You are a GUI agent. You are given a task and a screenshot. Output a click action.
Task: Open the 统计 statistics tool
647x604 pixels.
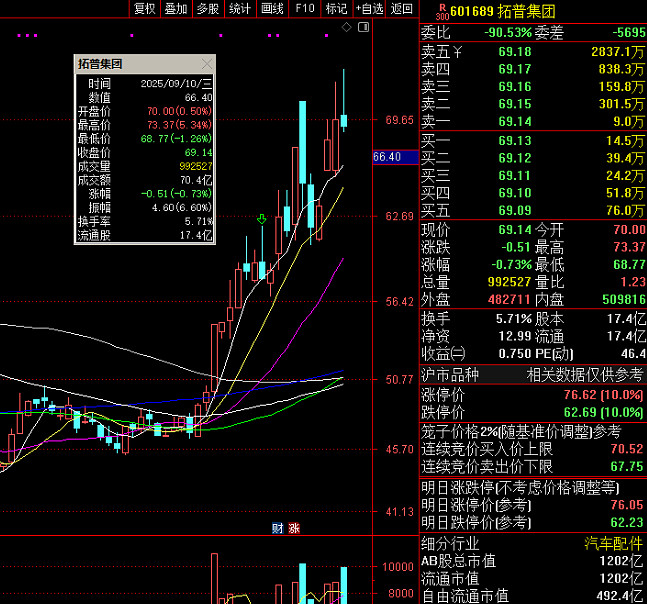(x=240, y=9)
